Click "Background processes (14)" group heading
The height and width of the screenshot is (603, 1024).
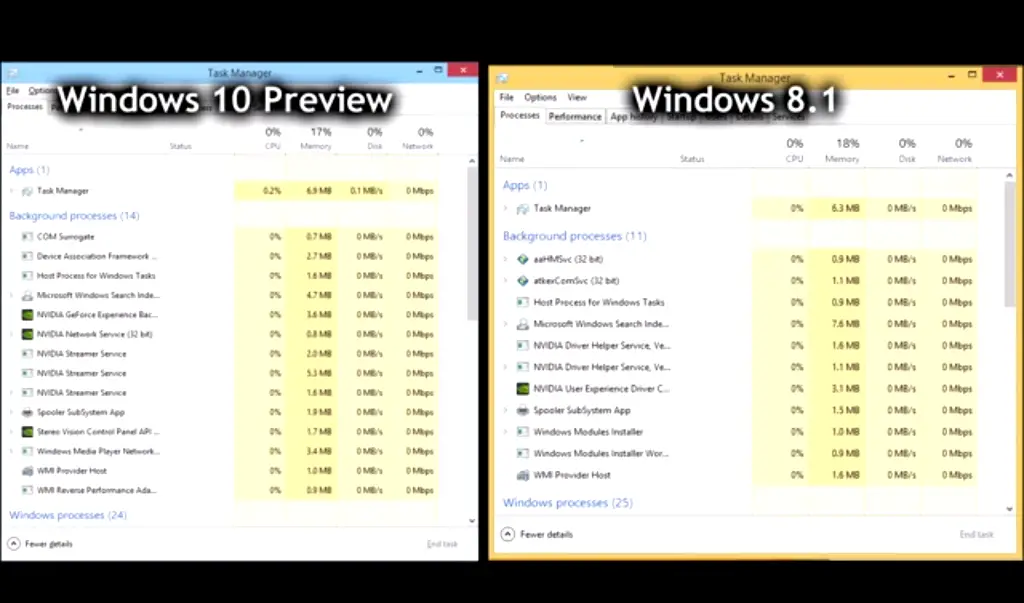point(74,216)
